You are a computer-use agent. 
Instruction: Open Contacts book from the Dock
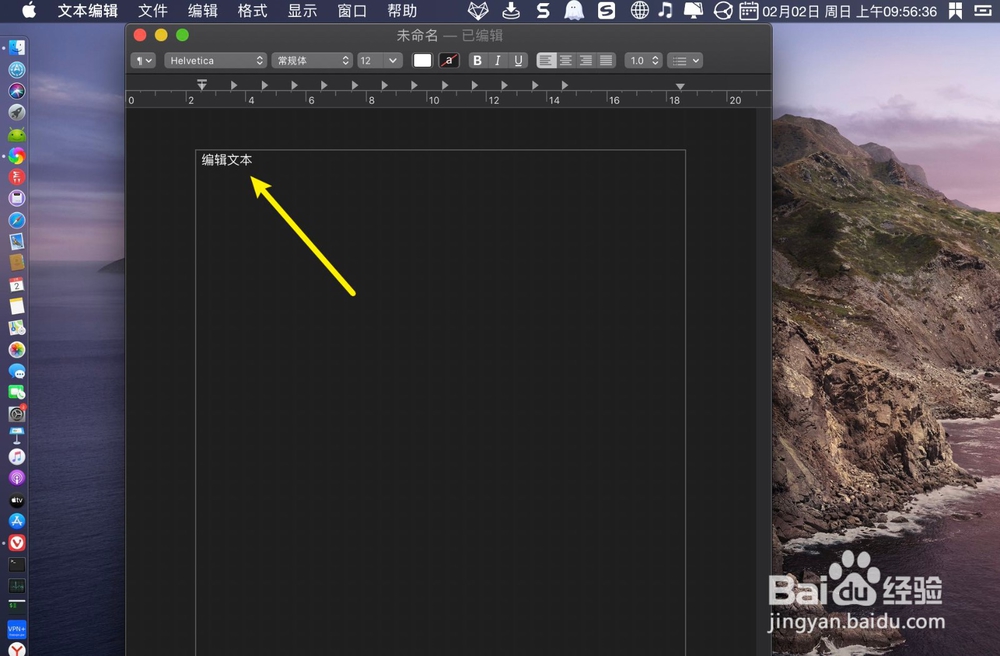(x=17, y=263)
